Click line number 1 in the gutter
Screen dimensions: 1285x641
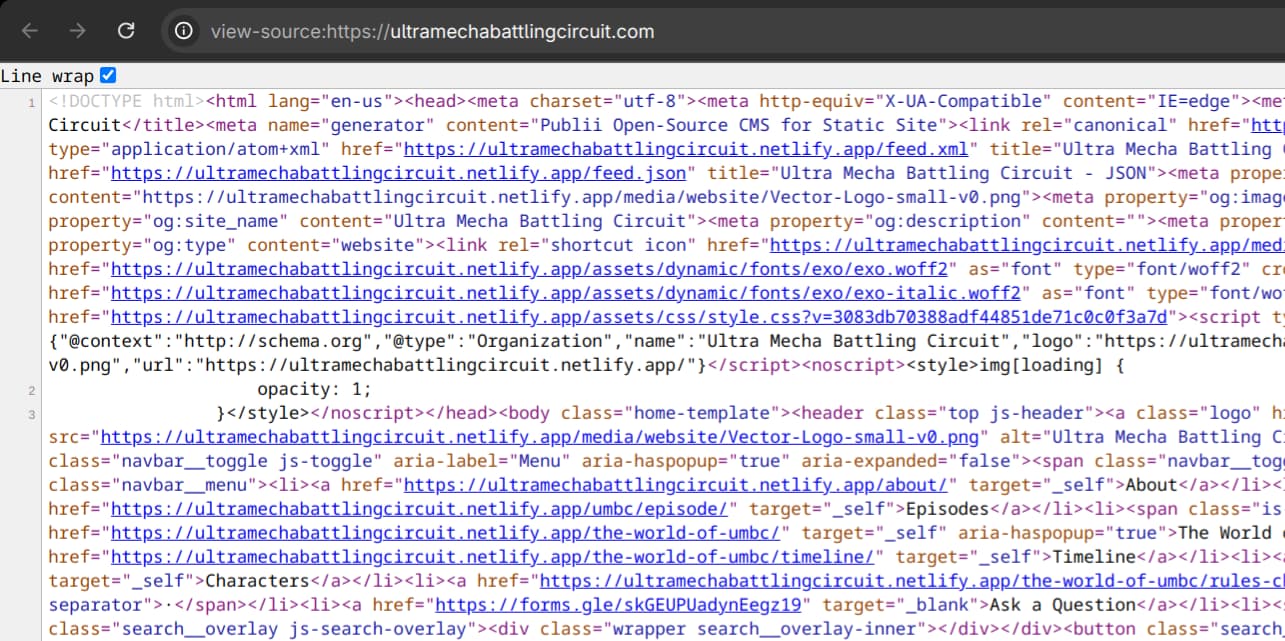[x=31, y=102]
